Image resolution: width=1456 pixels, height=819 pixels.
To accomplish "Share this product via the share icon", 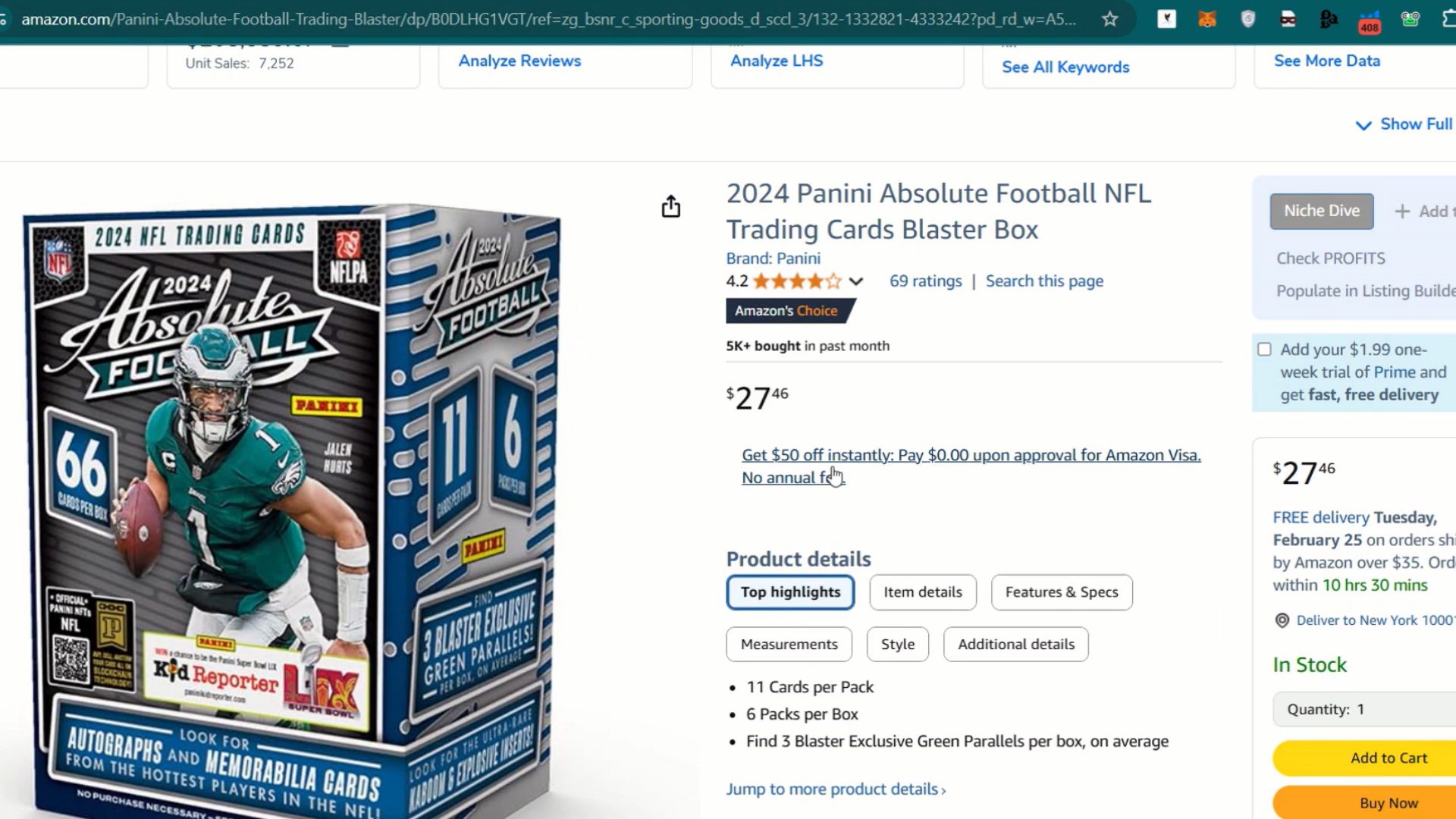I will point(671,206).
